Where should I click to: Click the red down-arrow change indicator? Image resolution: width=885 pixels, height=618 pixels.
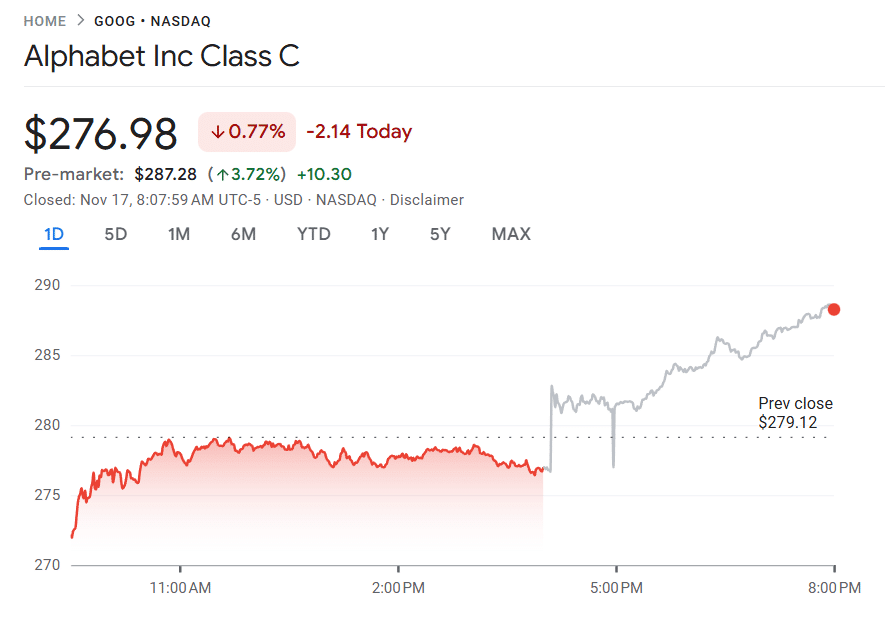pos(218,132)
